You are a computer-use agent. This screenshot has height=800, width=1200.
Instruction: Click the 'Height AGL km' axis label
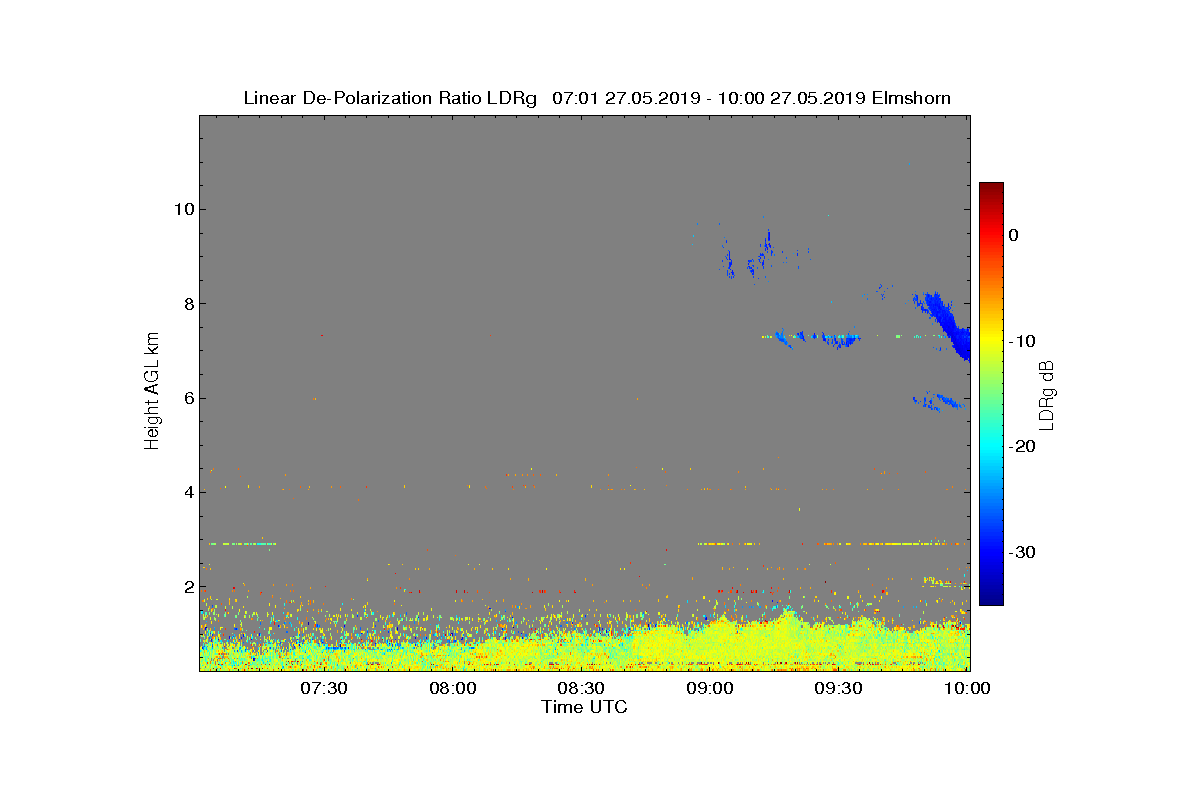(152, 391)
